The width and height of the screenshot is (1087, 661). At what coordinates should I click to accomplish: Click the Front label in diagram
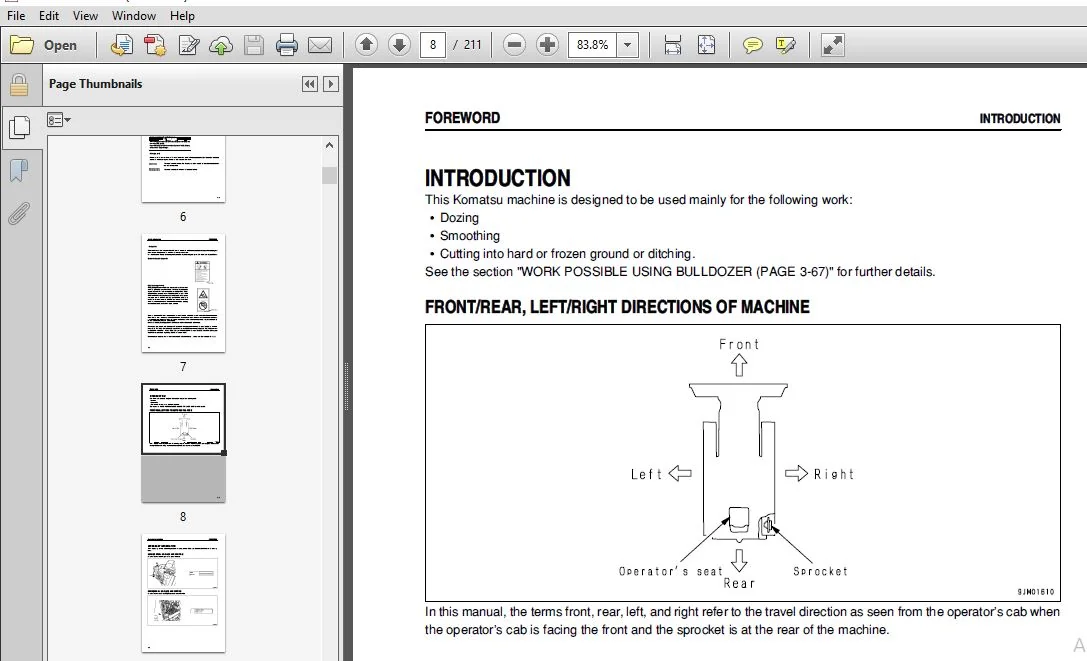point(739,344)
